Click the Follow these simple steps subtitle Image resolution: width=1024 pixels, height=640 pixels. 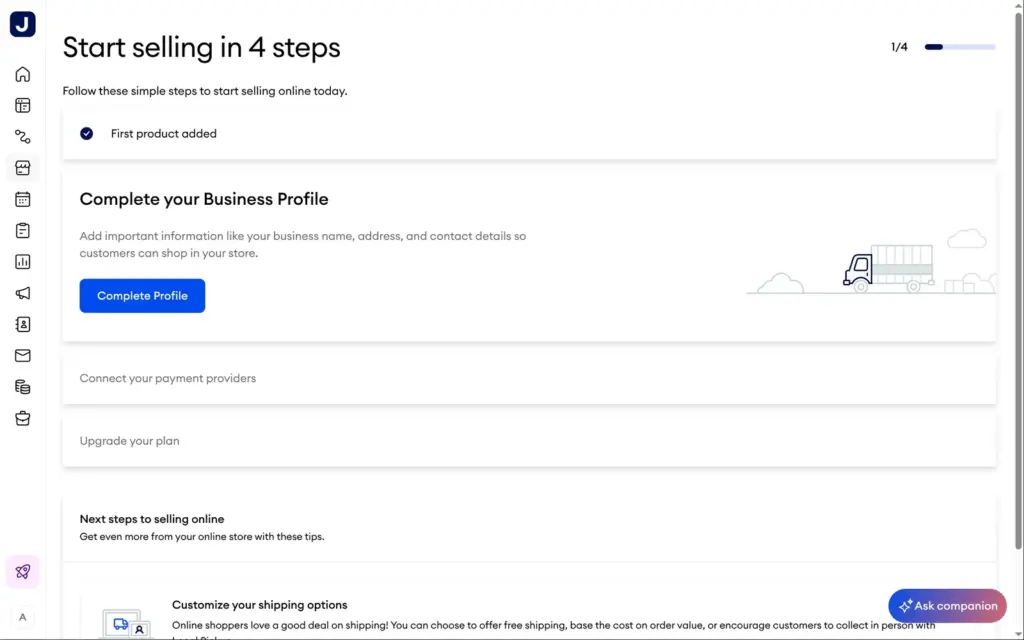205,91
